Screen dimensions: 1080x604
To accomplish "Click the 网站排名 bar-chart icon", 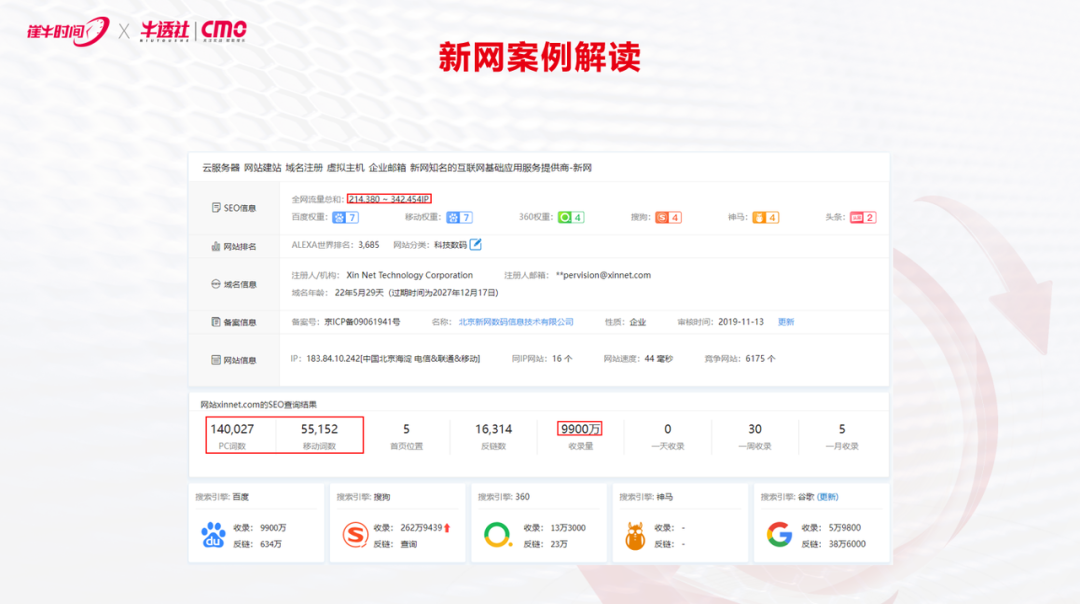I will pyautogui.click(x=216, y=246).
